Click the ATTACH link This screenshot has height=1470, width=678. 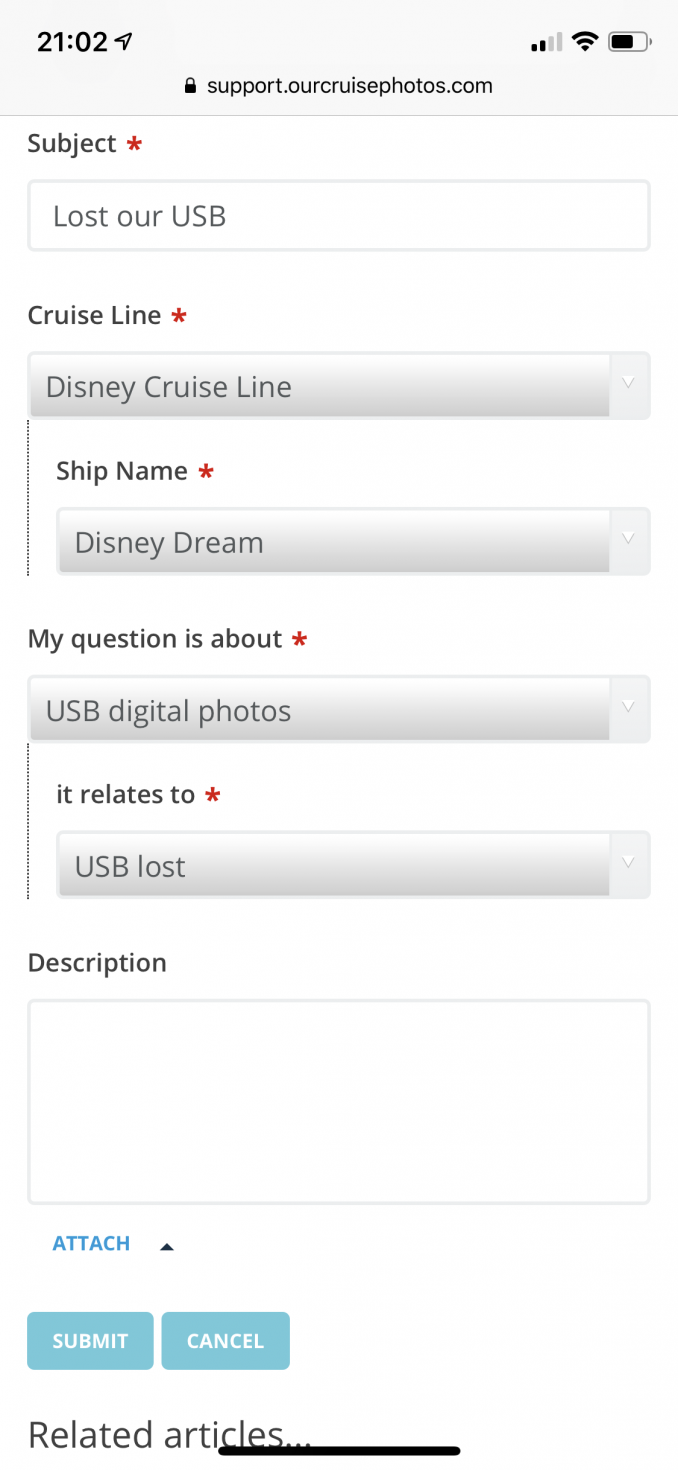pos(91,1243)
